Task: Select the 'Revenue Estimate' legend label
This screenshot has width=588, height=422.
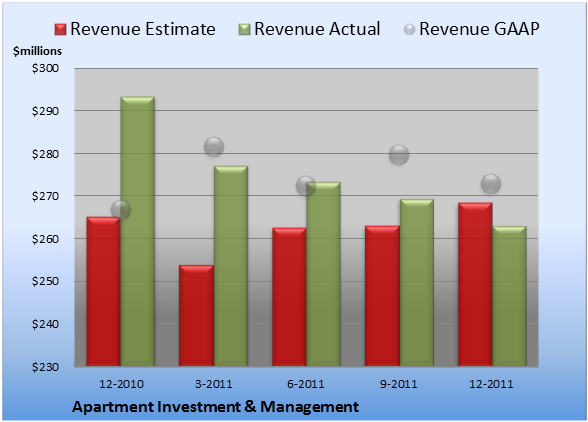Action: (143, 29)
